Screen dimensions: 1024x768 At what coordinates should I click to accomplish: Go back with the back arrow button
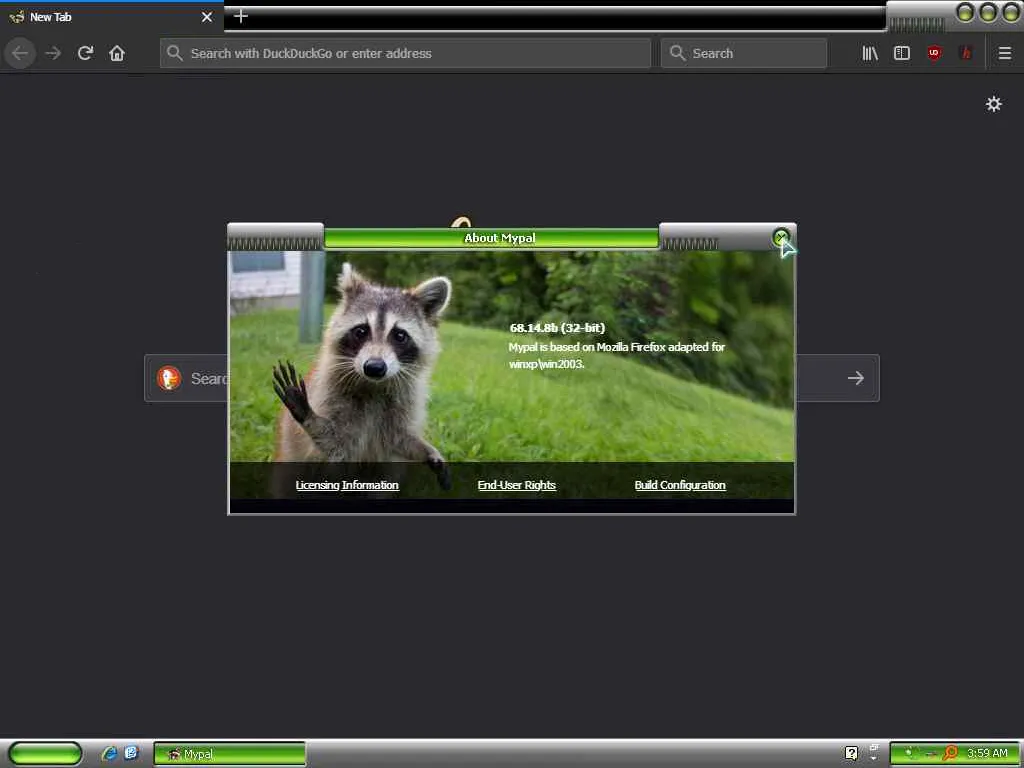point(20,53)
